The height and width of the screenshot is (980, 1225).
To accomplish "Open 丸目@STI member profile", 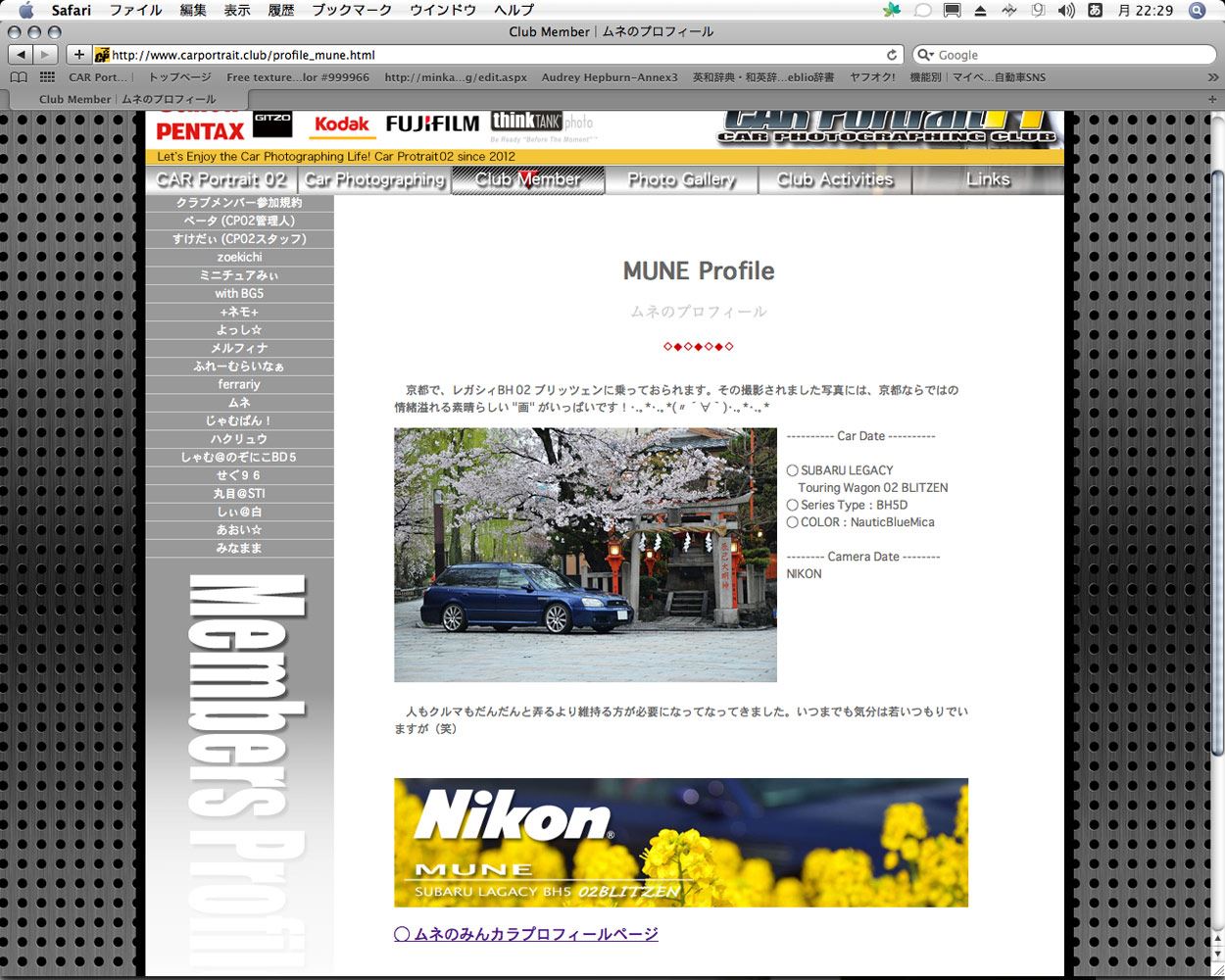I will click(239, 493).
